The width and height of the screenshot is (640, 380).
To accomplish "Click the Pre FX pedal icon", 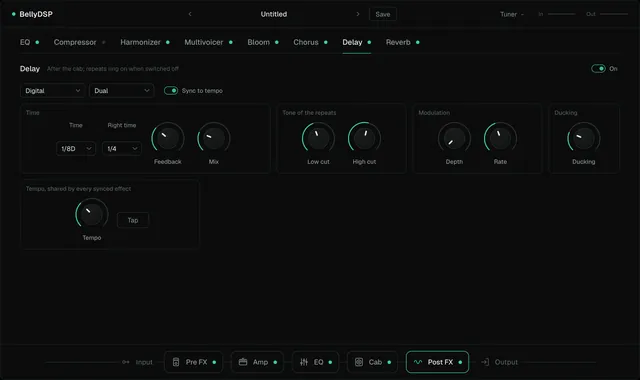I will pos(176,362).
